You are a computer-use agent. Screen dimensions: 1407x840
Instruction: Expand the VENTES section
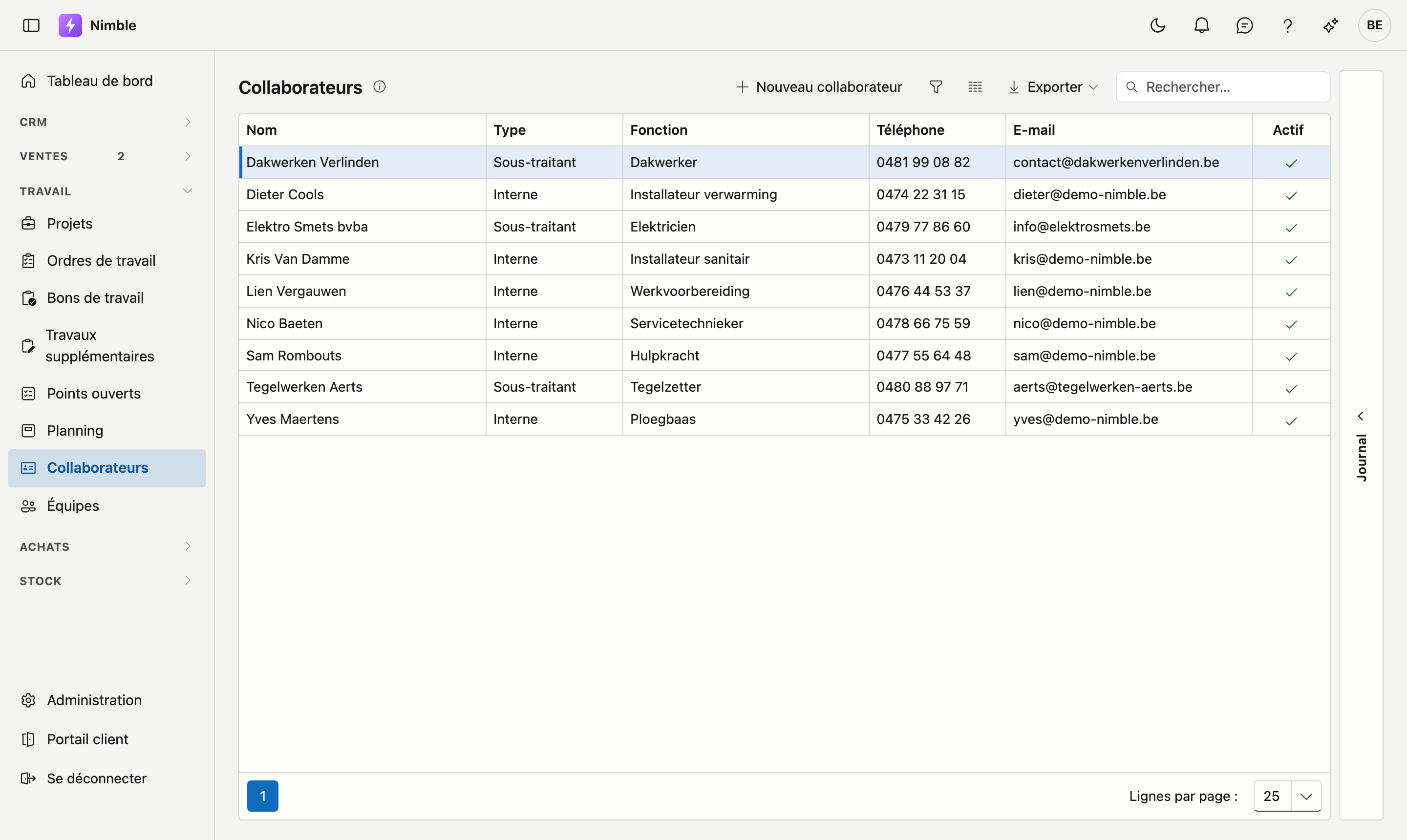107,156
